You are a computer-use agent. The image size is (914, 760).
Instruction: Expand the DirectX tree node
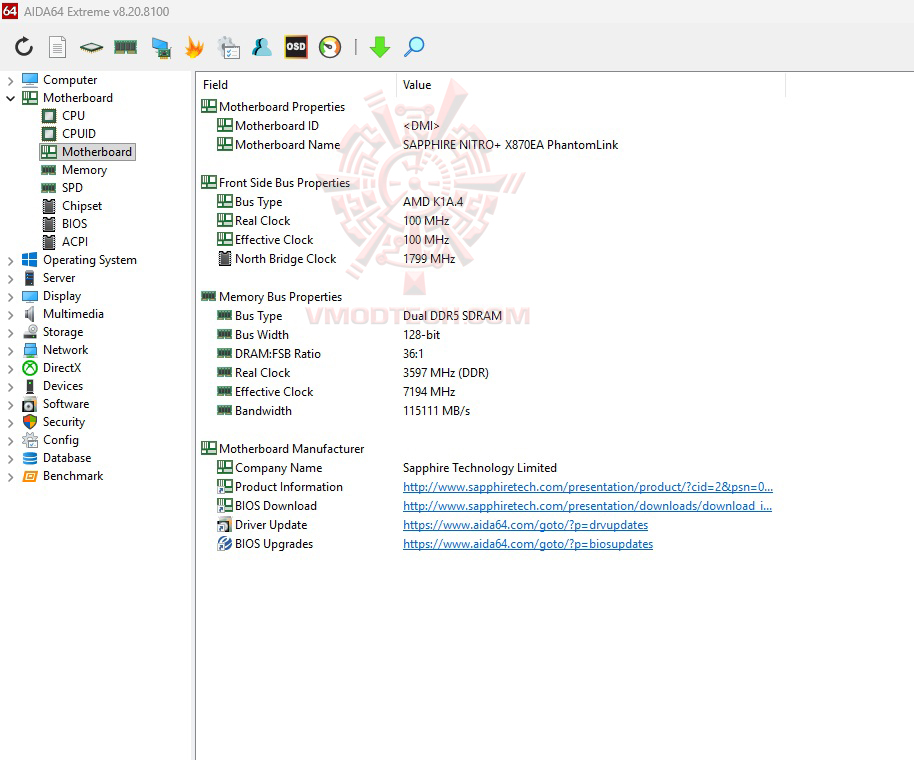10,369
